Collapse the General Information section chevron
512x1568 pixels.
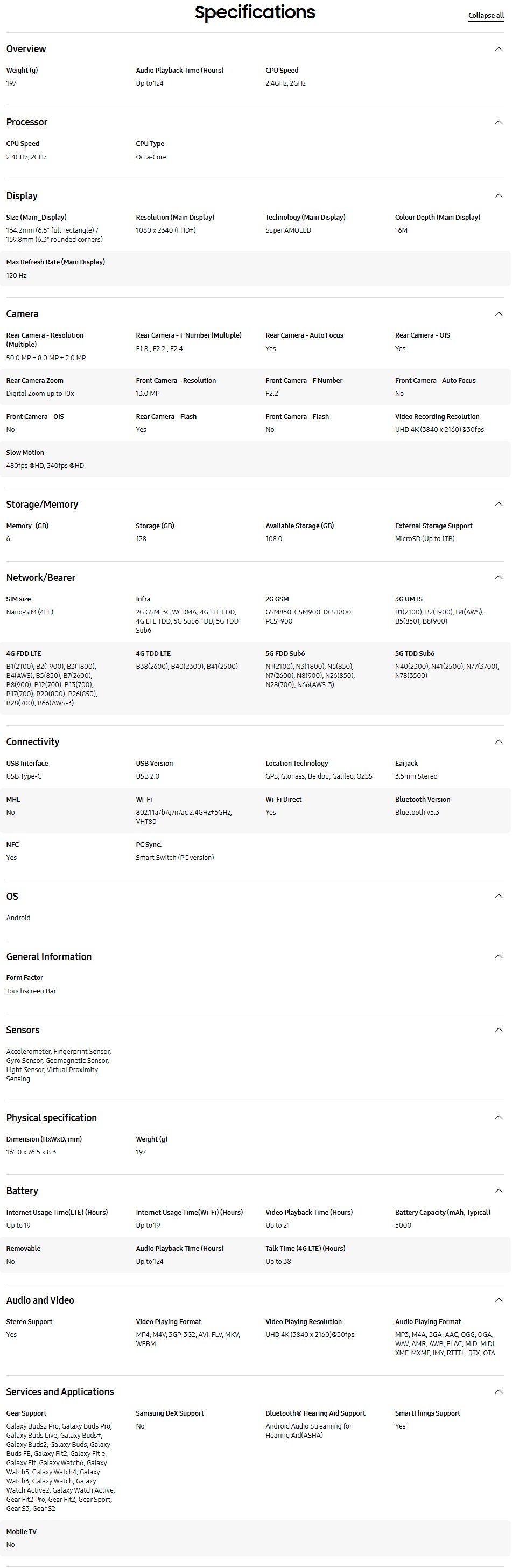(x=499, y=956)
